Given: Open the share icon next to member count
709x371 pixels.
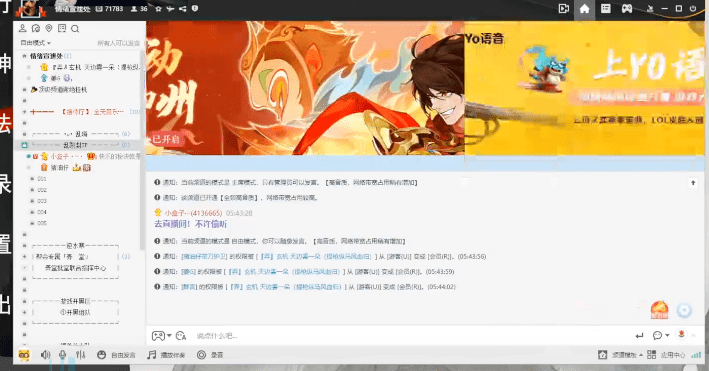Looking at the screenshot, I should 182,8.
